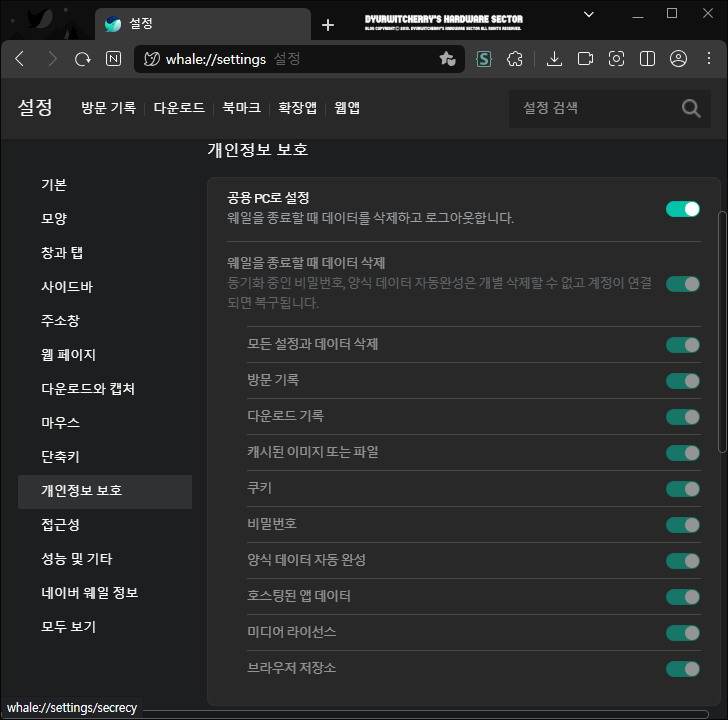Toggle 미디어 라이선스 switch
This screenshot has width=728, height=720.
[x=682, y=633]
